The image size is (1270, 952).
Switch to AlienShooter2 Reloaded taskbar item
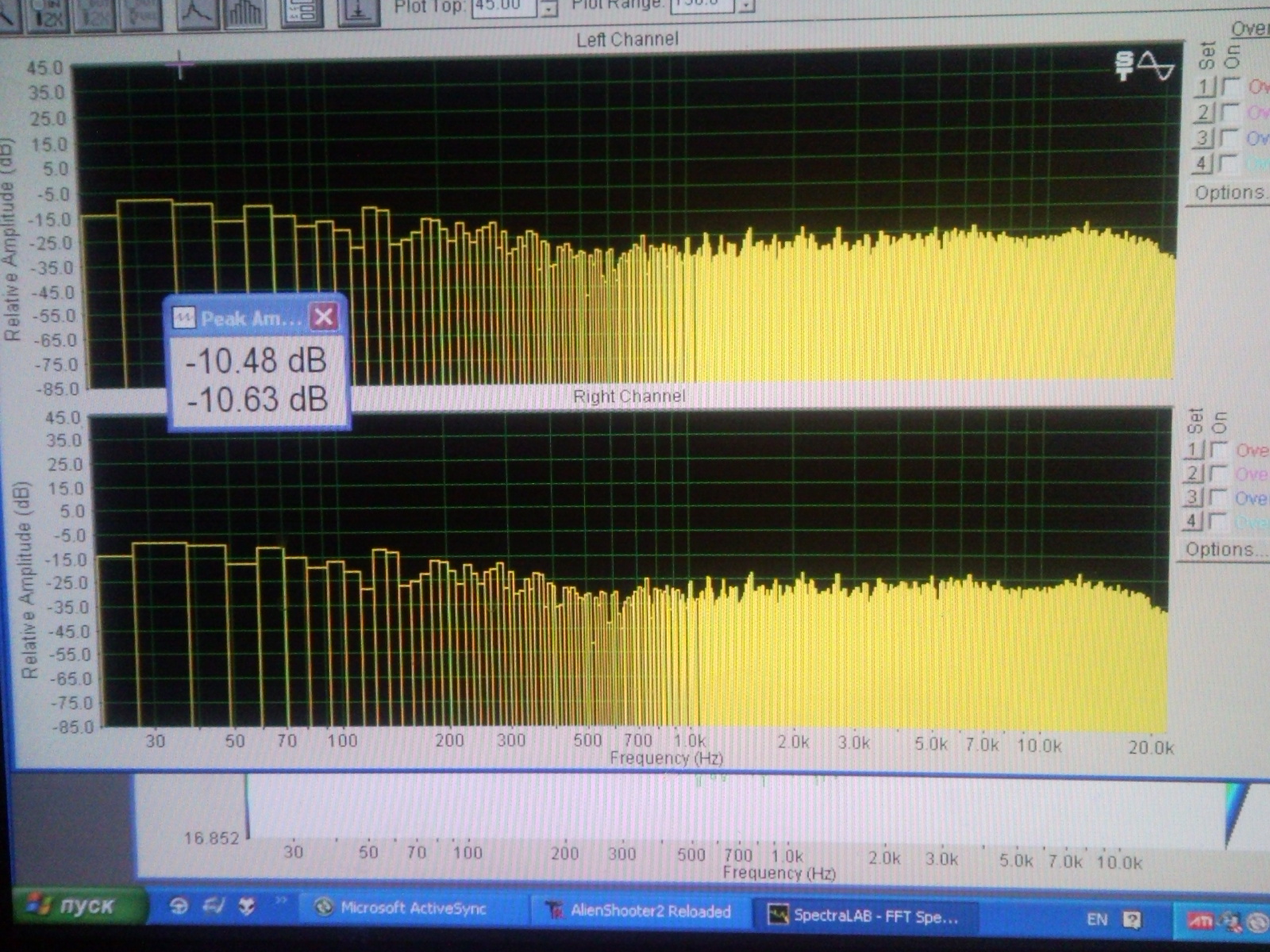pyautogui.click(x=639, y=912)
